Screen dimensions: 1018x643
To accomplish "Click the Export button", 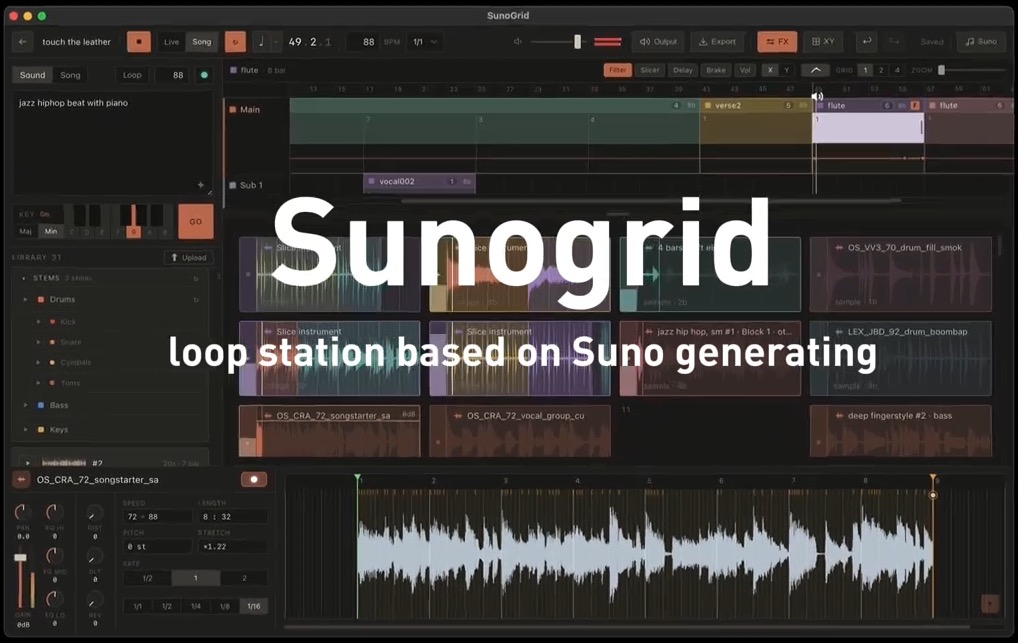I will click(x=717, y=42).
